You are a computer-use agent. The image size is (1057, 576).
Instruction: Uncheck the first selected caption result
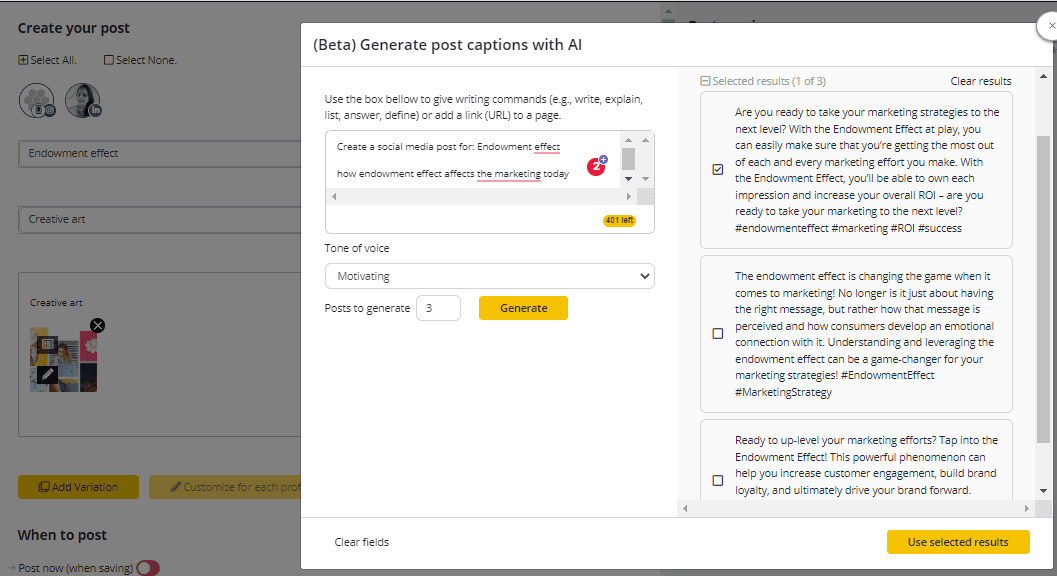(x=717, y=169)
